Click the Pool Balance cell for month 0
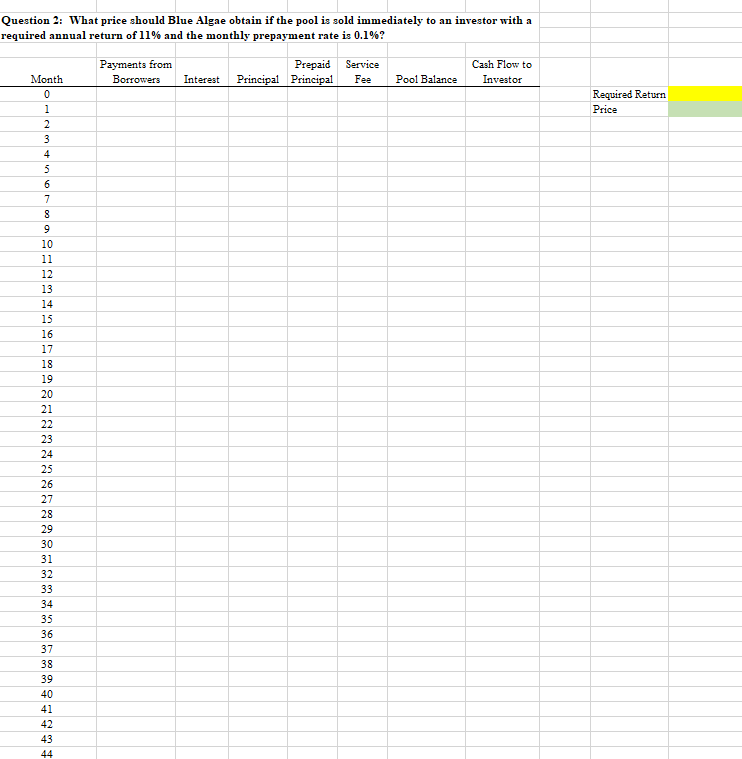Viewport: 742px width, 759px height. tap(426, 94)
